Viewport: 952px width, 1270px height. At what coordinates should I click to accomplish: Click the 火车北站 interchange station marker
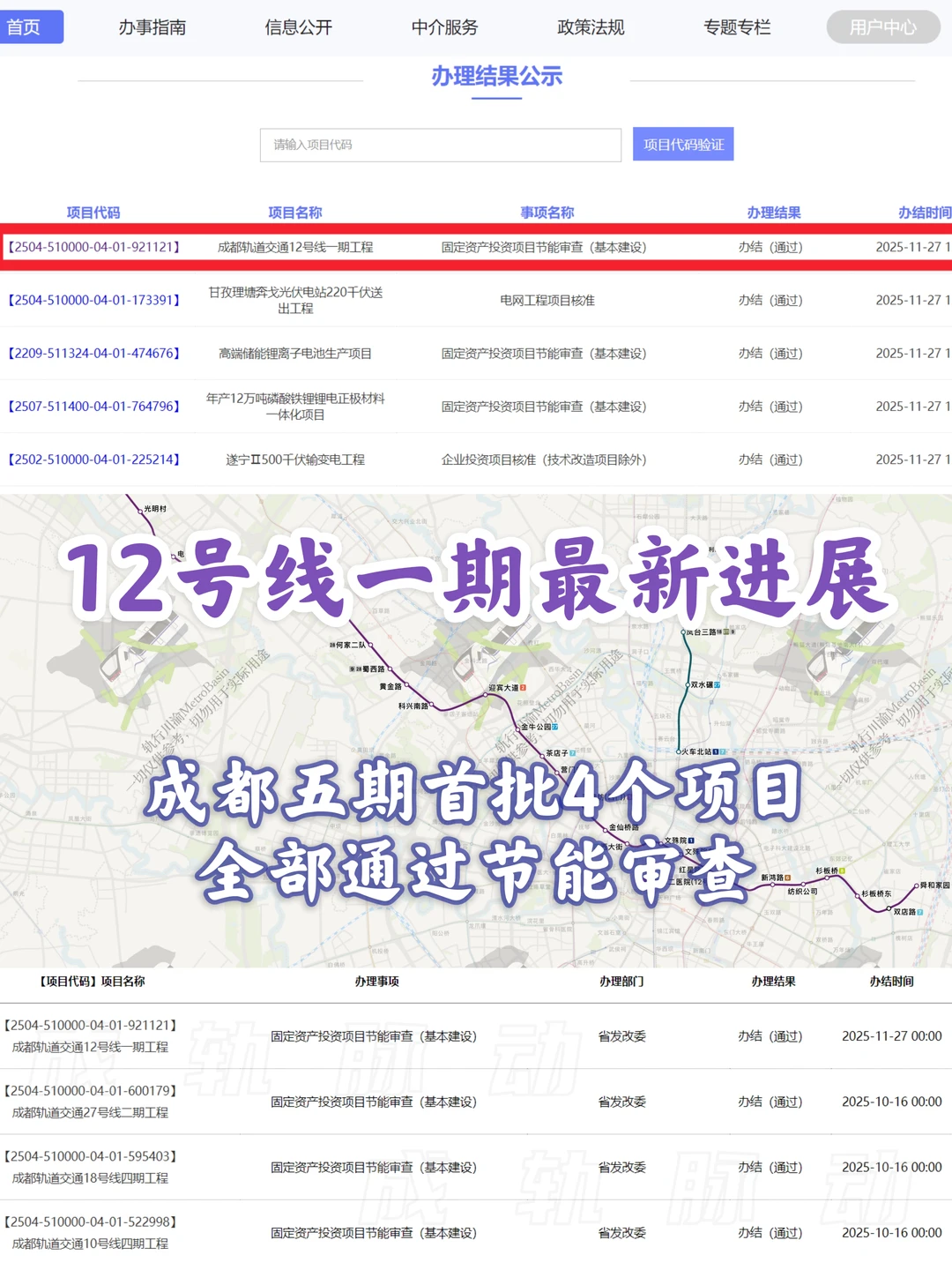click(678, 751)
